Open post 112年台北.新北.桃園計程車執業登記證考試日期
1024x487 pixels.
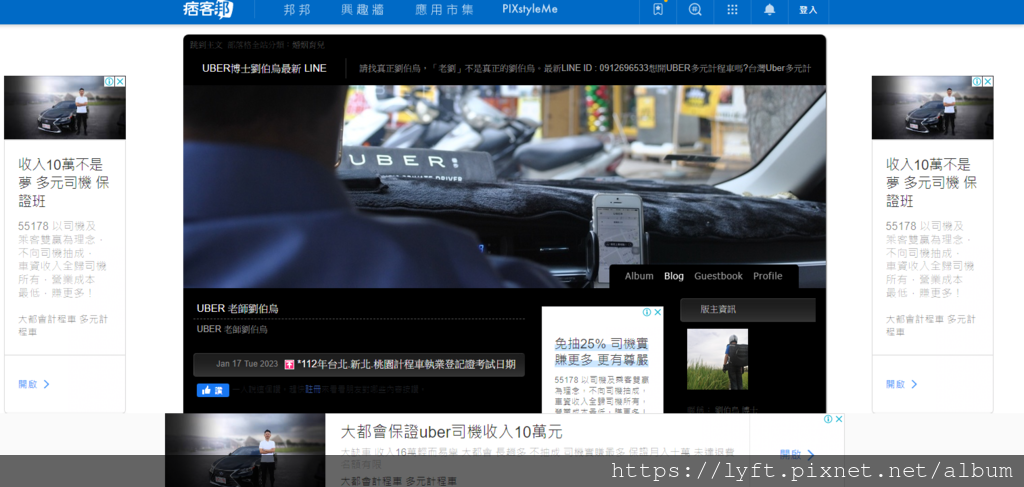click(x=406, y=364)
